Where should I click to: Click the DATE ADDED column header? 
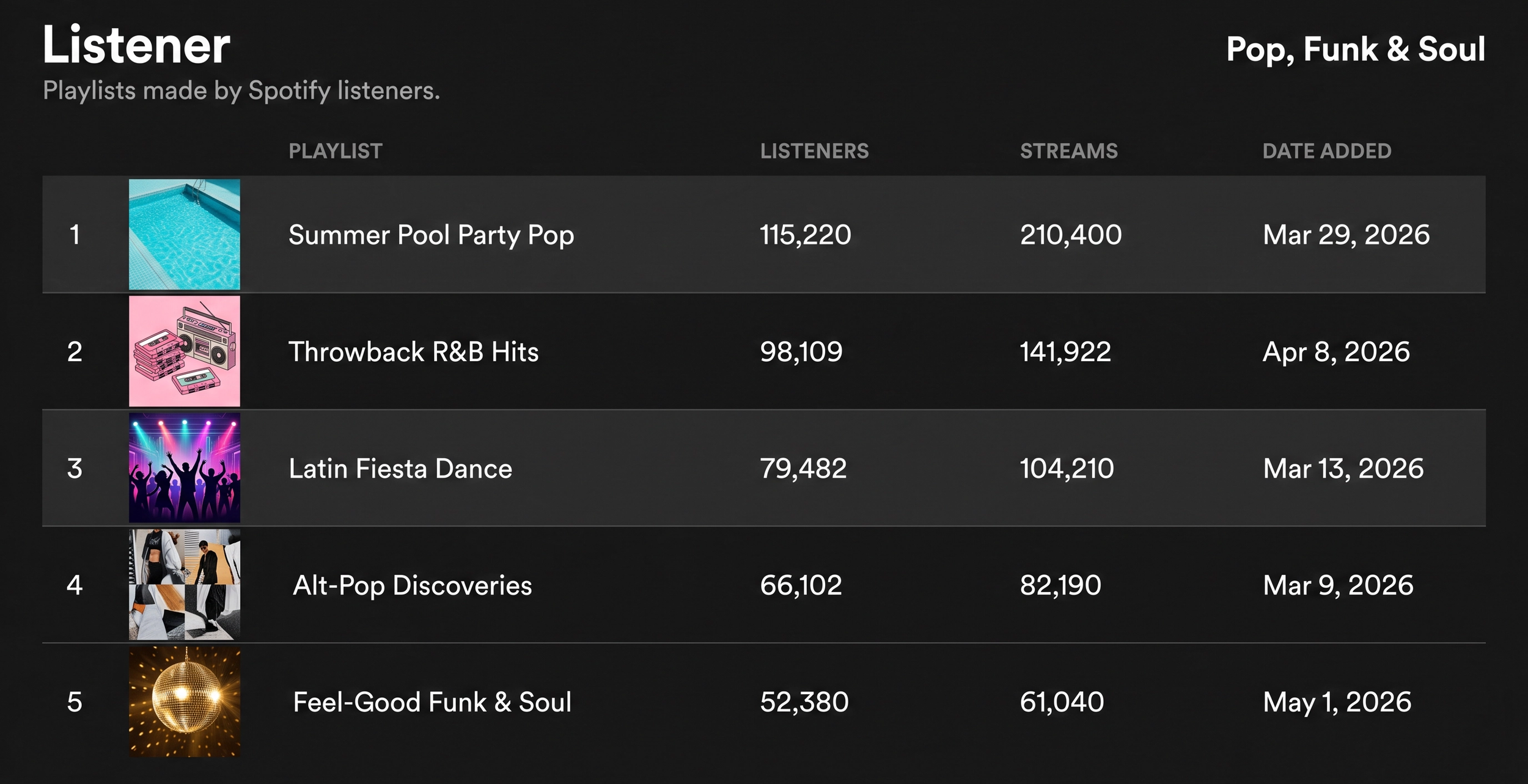(x=1327, y=151)
